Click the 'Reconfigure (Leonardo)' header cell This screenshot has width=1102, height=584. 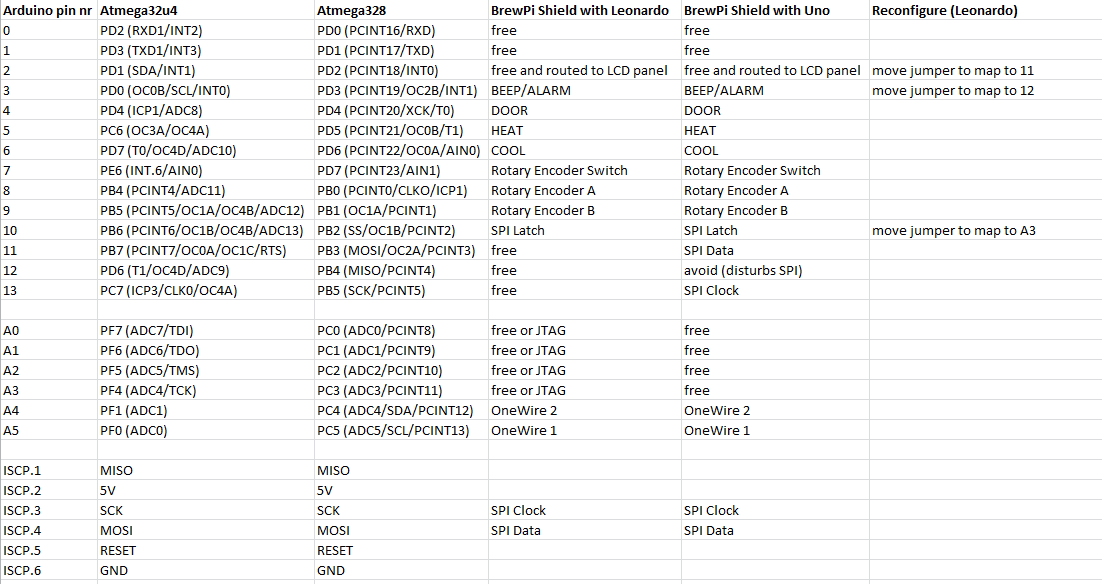[985, 11]
